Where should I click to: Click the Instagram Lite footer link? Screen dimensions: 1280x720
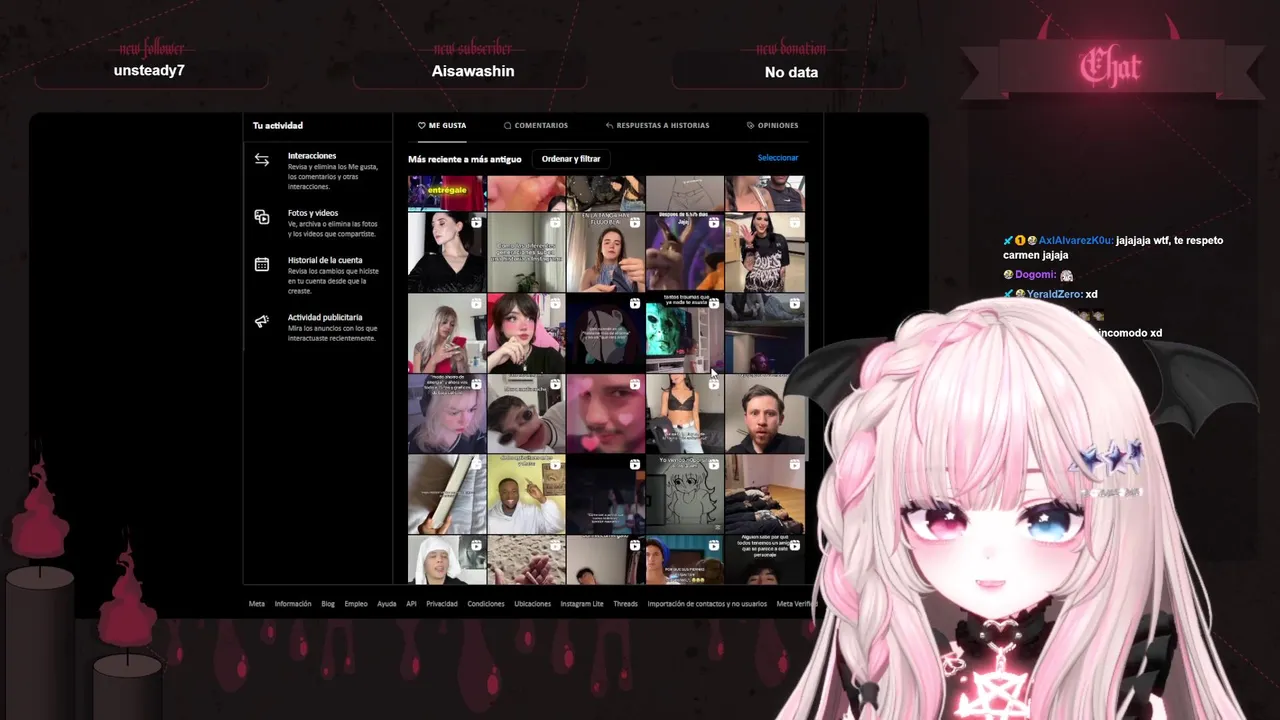point(582,604)
